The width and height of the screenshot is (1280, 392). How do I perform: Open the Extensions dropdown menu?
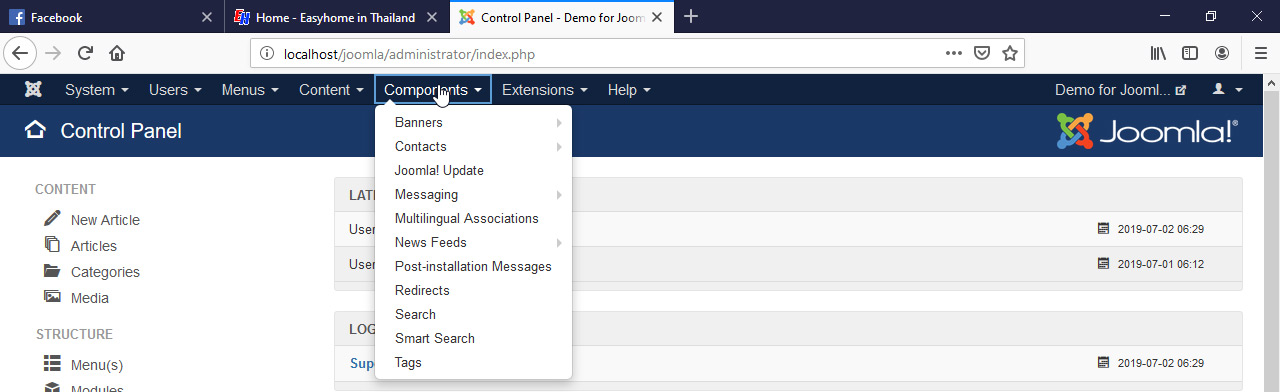coord(544,90)
